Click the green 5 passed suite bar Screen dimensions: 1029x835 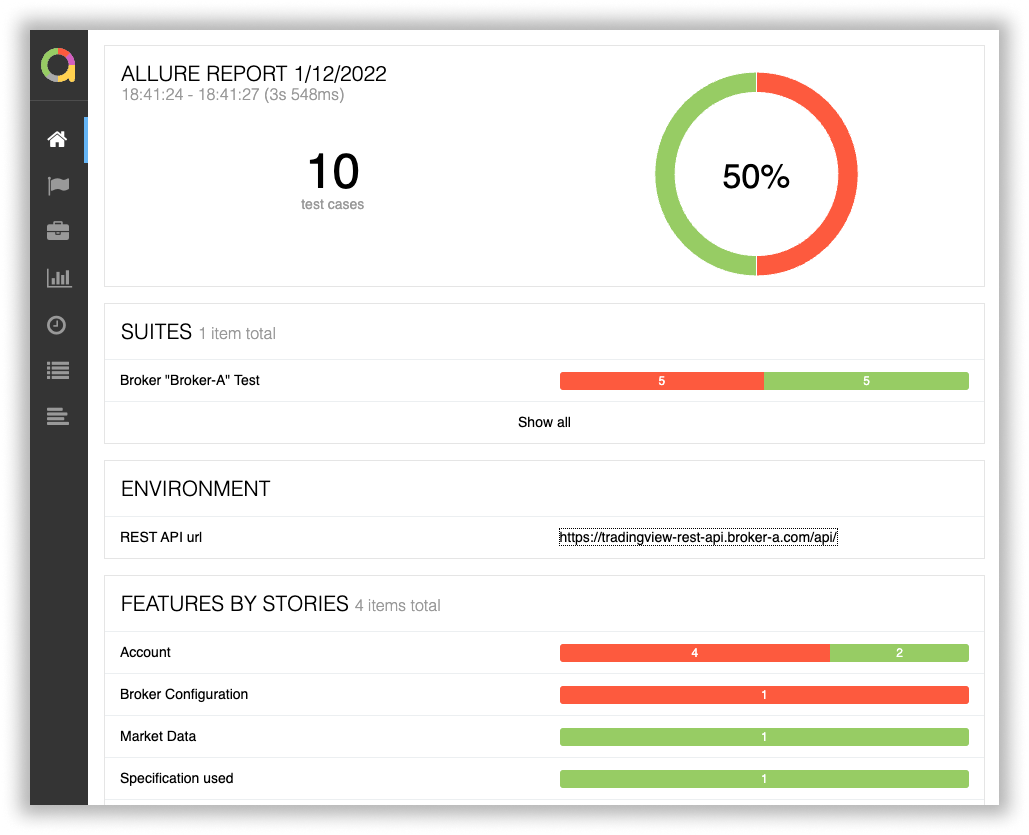coord(866,381)
